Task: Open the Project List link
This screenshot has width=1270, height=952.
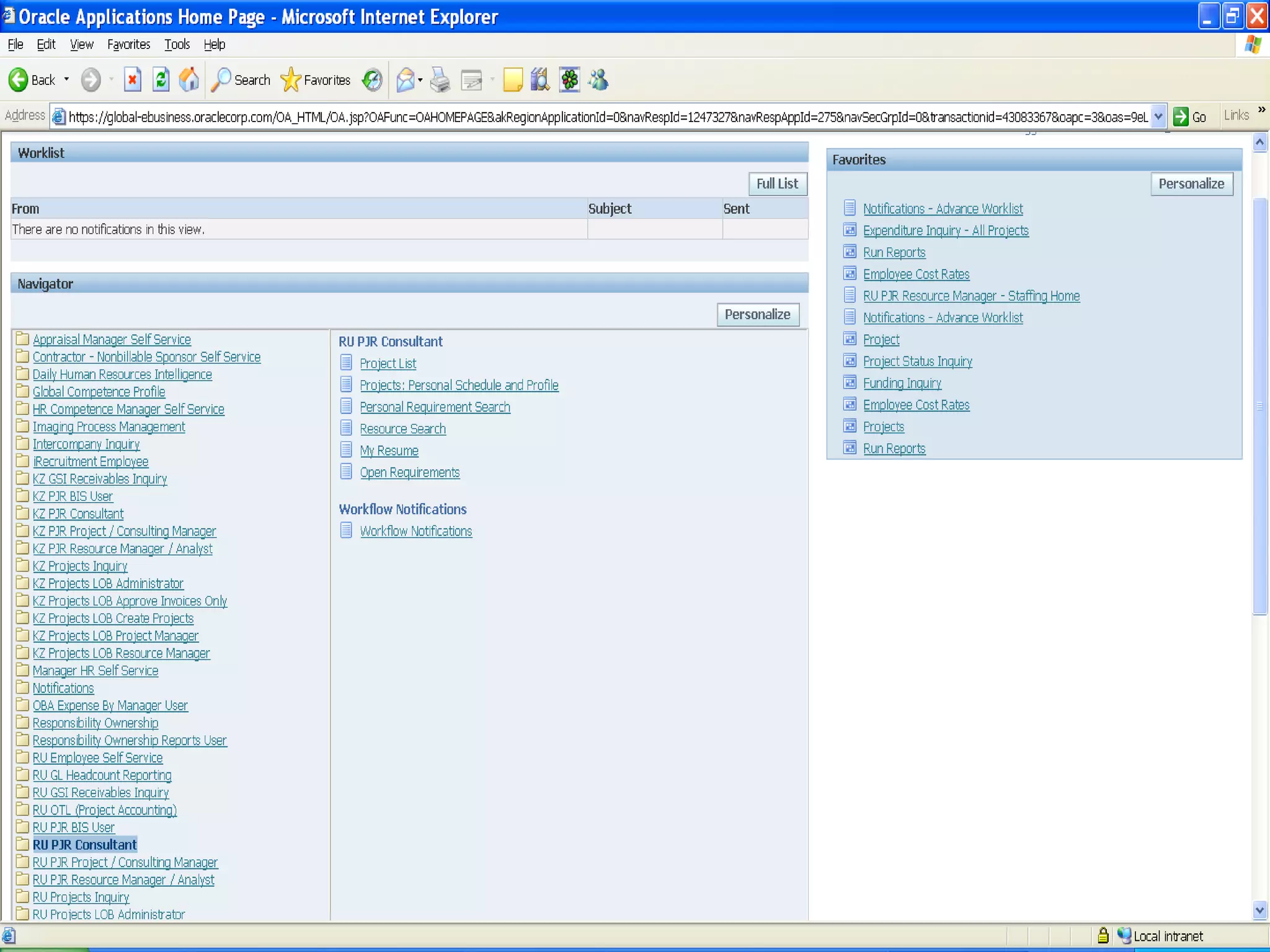Action: click(x=388, y=364)
